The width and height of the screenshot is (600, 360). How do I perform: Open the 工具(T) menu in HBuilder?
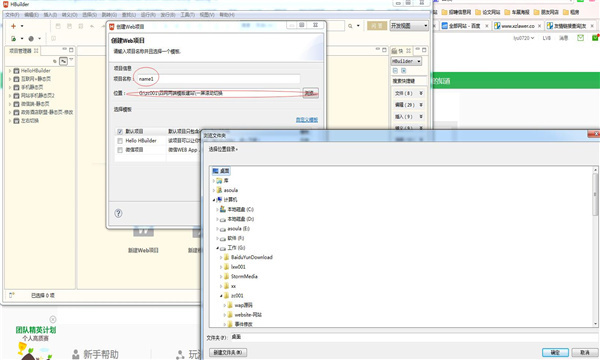tap(188, 15)
